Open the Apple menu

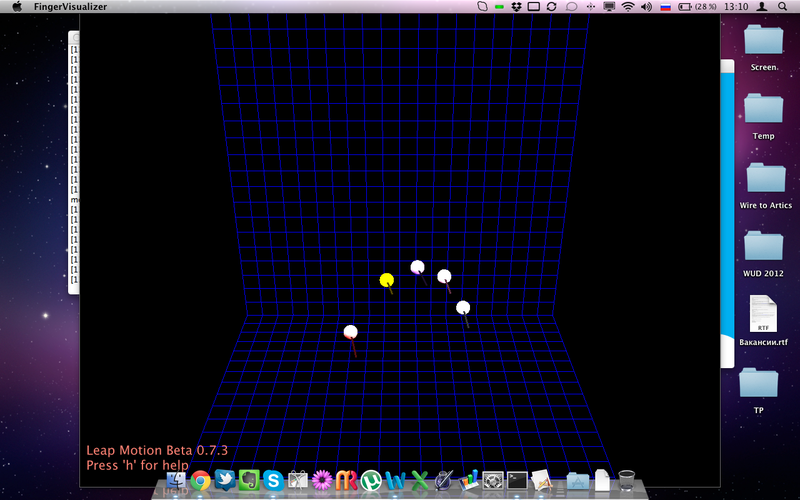[x=17, y=7]
